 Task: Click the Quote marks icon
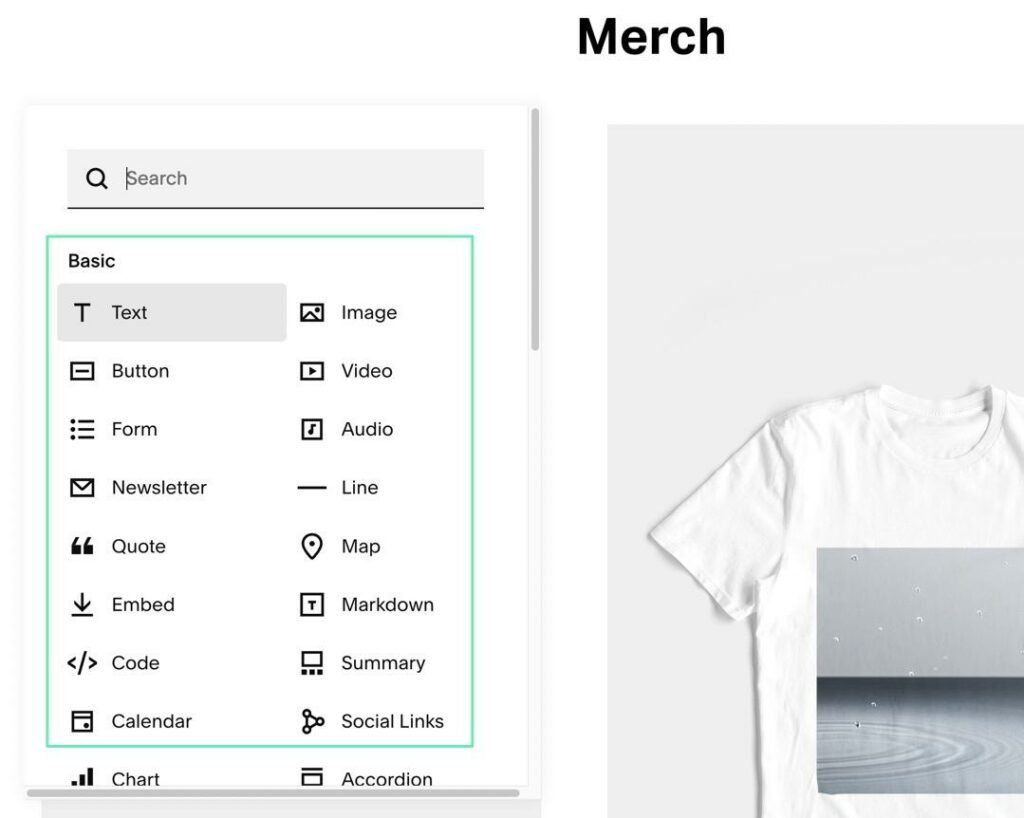pyautogui.click(x=82, y=546)
